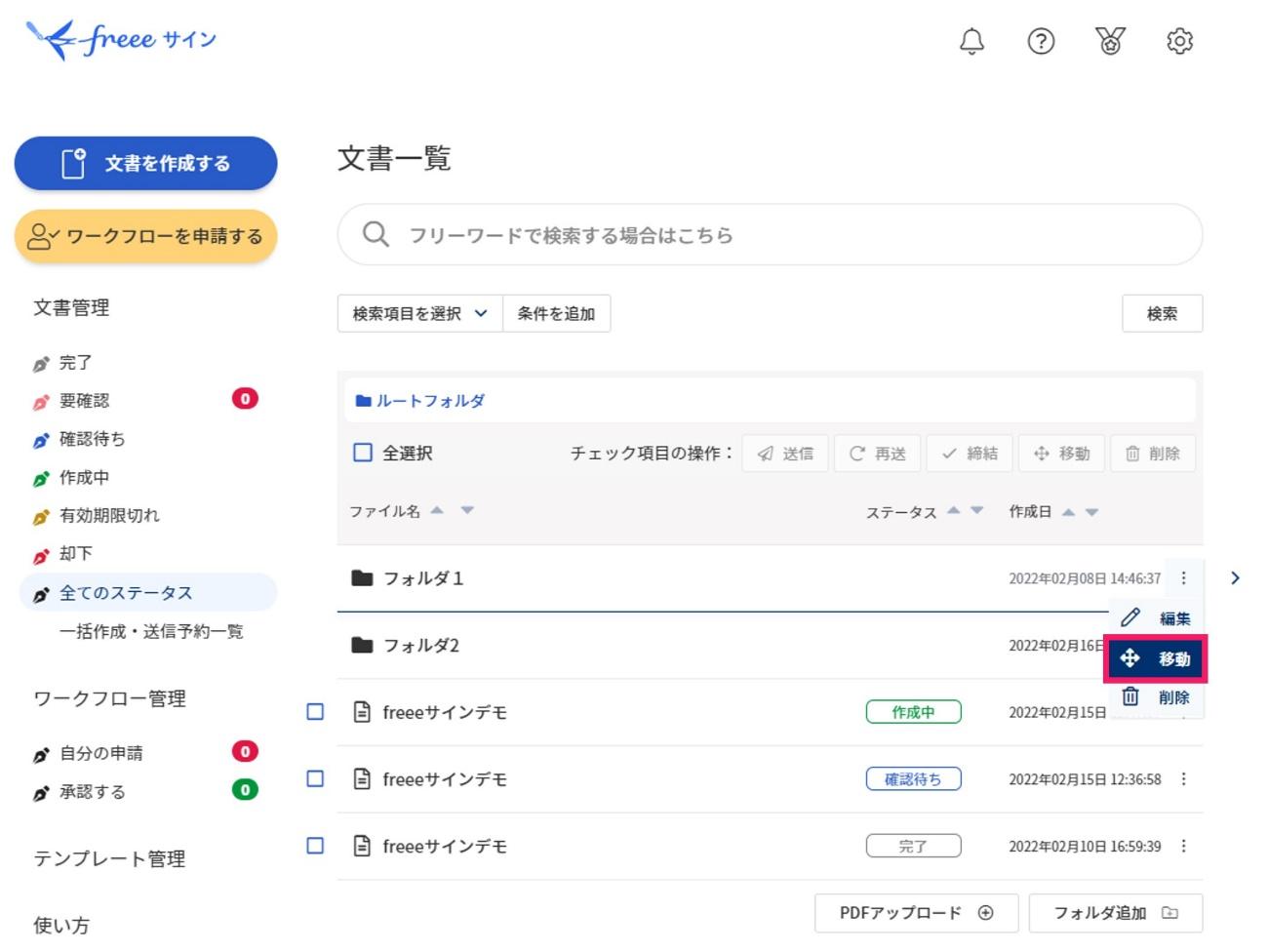Image resolution: width=1268 pixels, height=952 pixels.
Task: Click the 送信 bulk action button
Action: 785,454
